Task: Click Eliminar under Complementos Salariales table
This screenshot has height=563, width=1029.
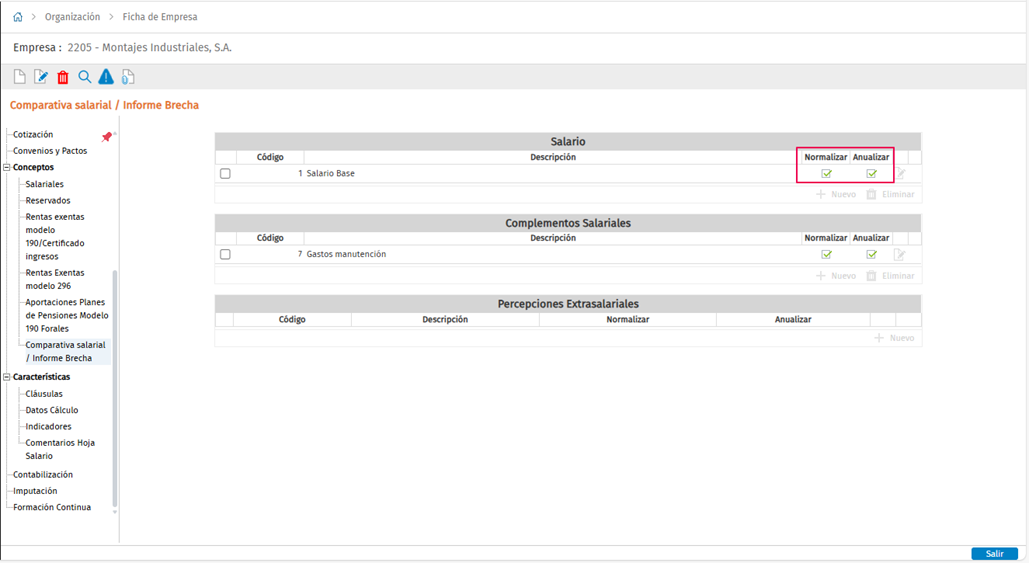Action: 891,276
